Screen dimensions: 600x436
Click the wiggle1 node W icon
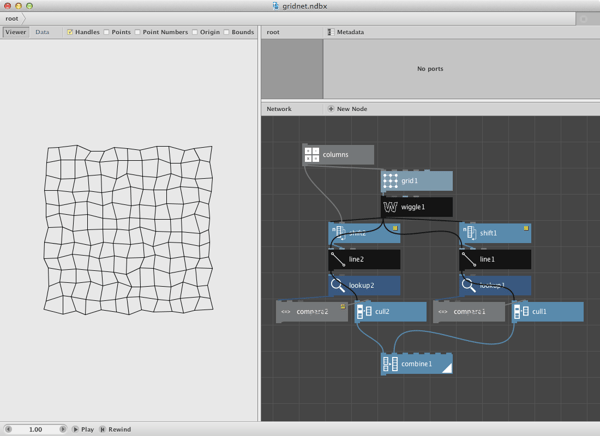point(390,207)
